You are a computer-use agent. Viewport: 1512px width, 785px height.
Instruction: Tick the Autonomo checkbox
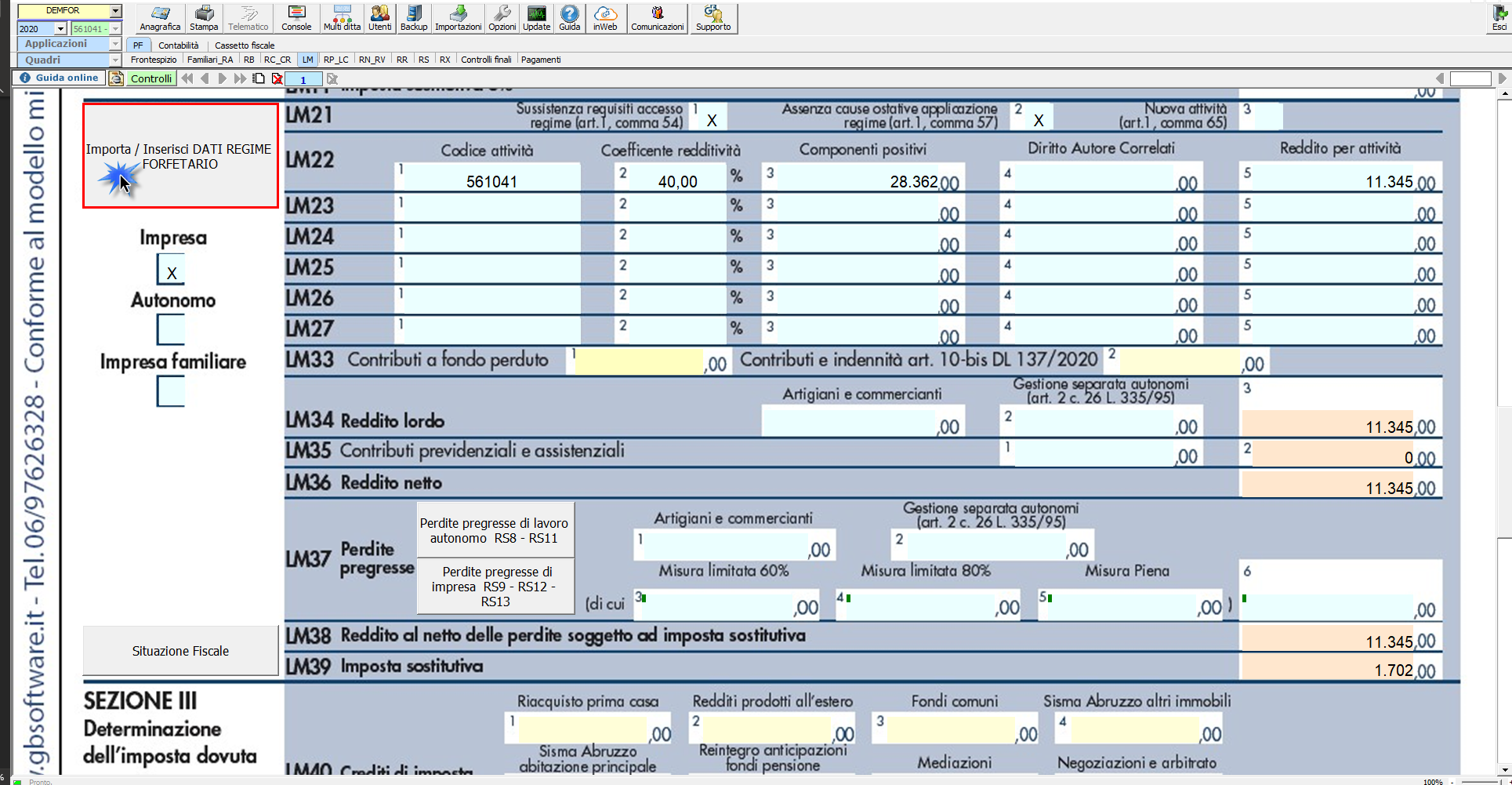pyautogui.click(x=171, y=330)
